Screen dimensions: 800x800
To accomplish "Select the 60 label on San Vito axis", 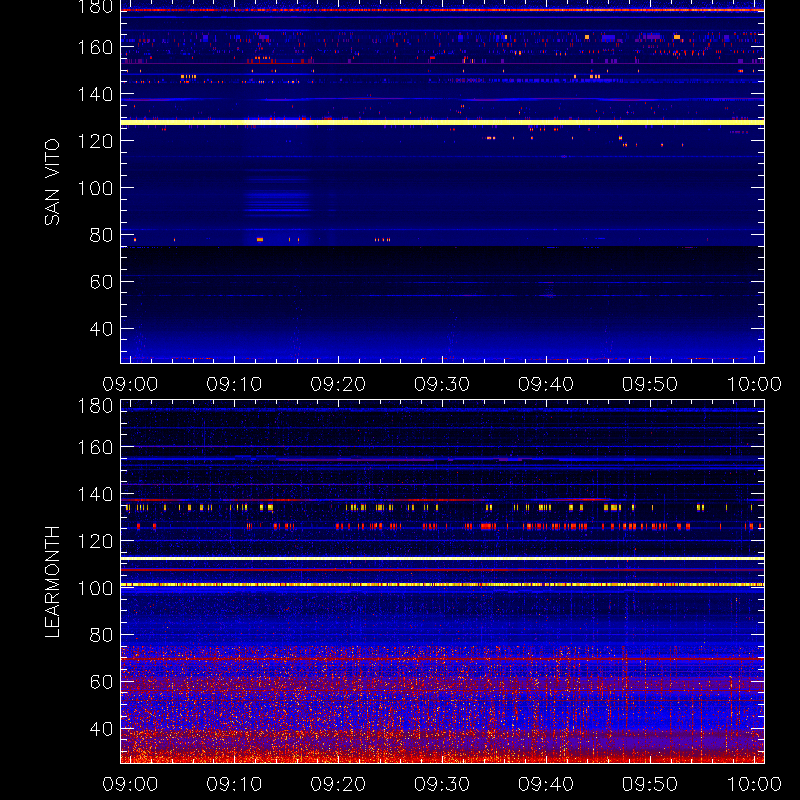I will (101, 282).
